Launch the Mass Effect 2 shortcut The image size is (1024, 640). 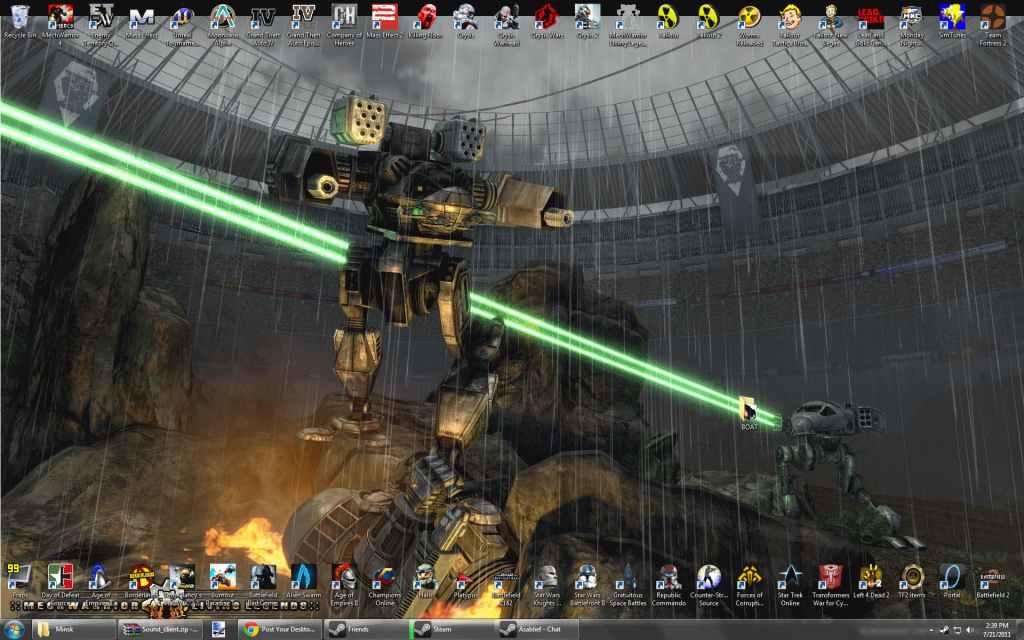[383, 17]
